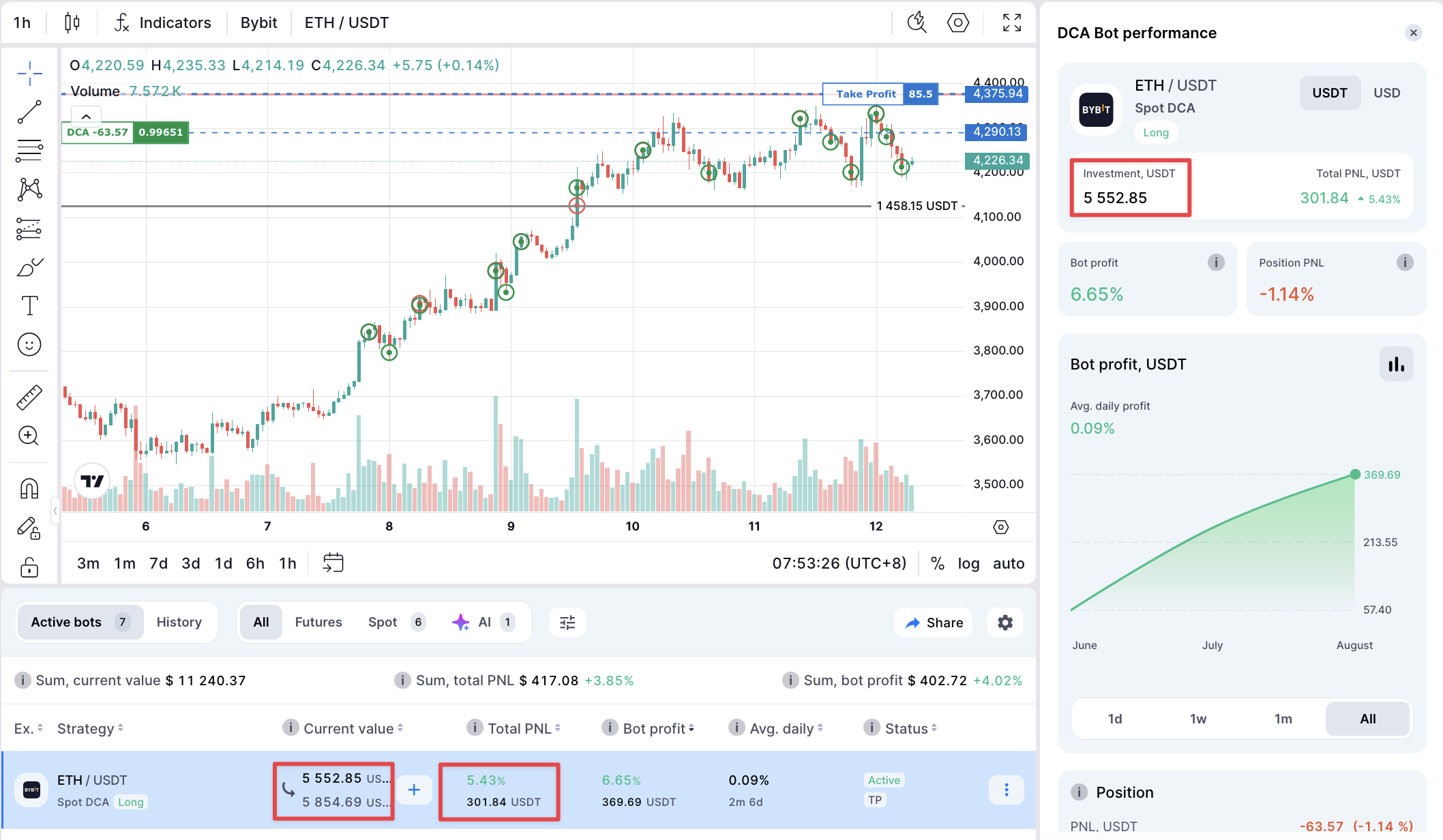The image size is (1443, 840).
Task: Select the Text tool in sidebar
Action: tap(29, 305)
